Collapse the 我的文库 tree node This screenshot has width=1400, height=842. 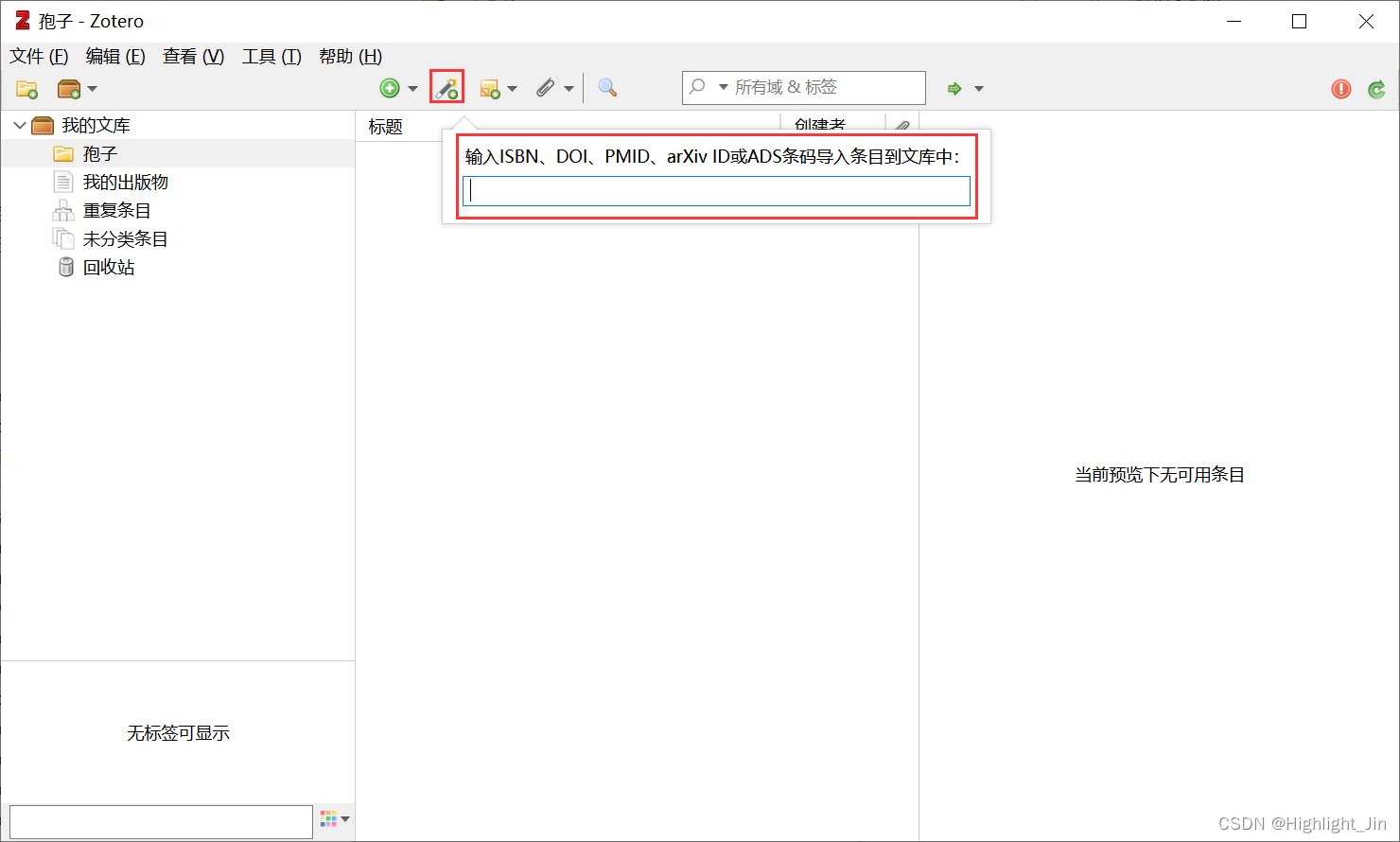point(19,126)
